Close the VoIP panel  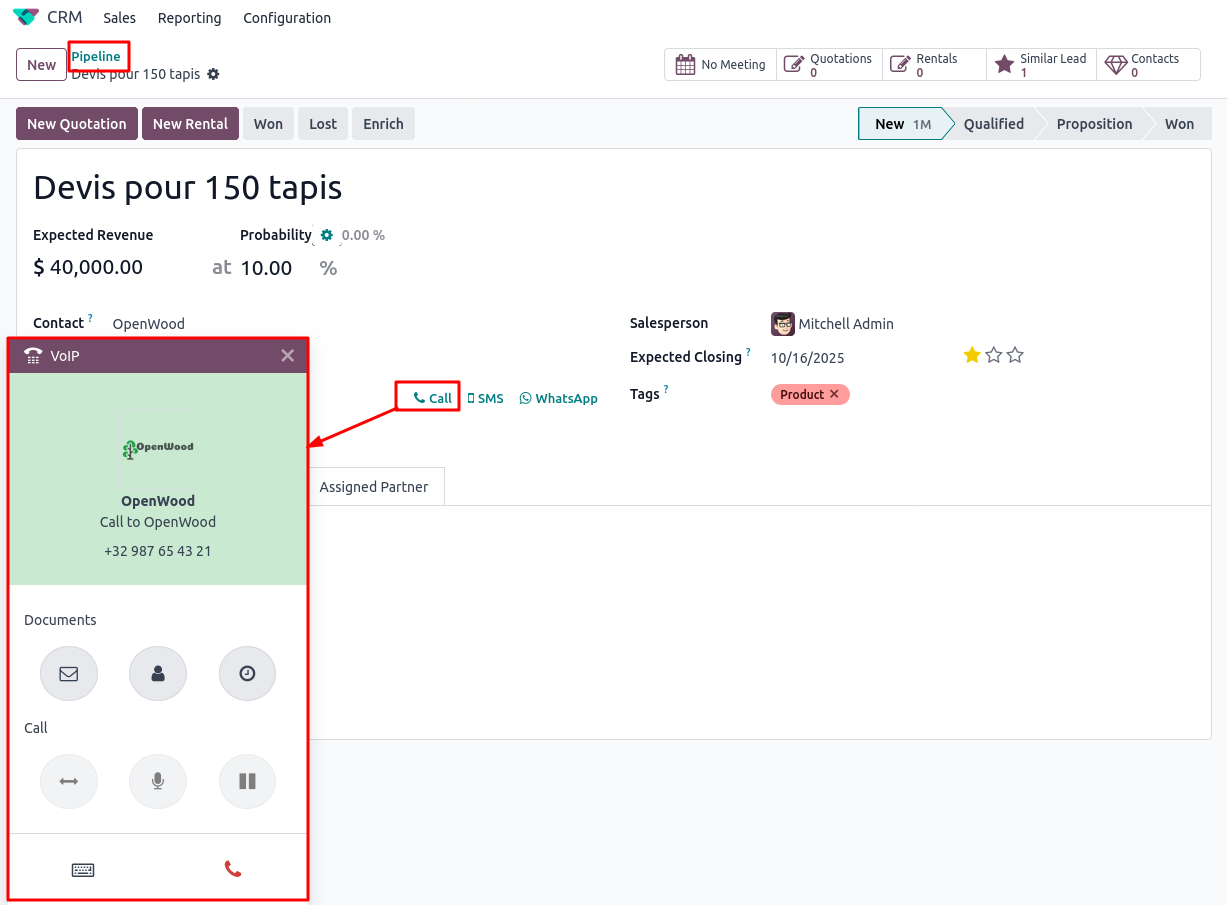pyautogui.click(x=287, y=355)
